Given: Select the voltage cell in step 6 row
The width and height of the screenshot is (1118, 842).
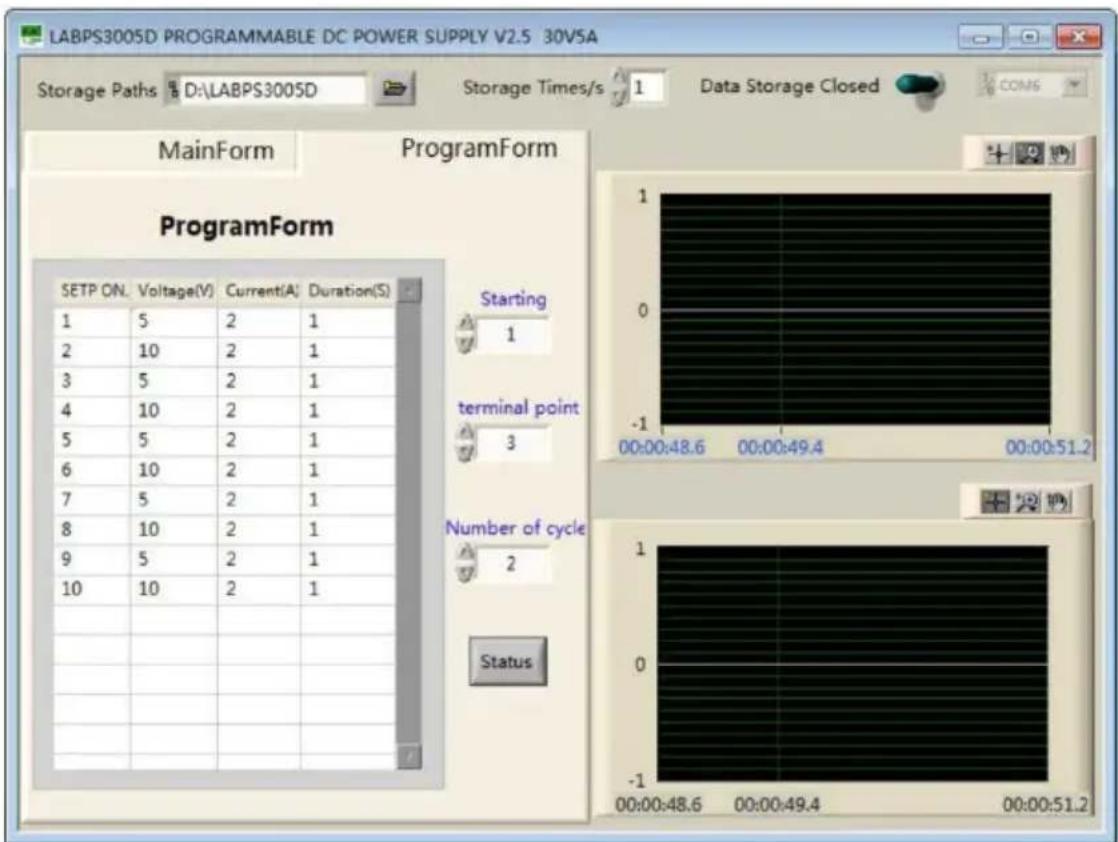Looking at the screenshot, I should pyautogui.click(x=175, y=470).
